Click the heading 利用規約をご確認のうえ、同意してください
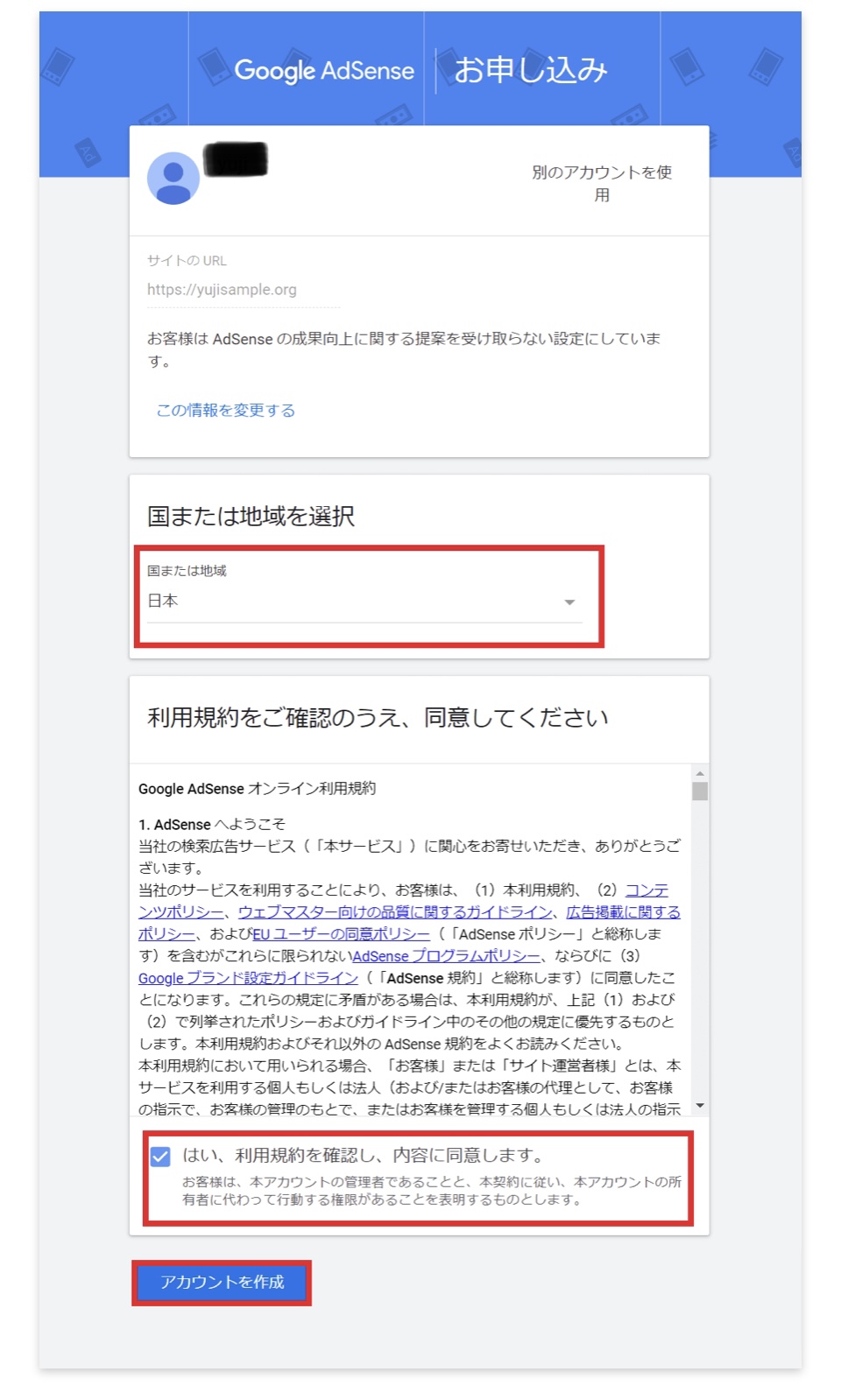The width and height of the screenshot is (841, 1400). tap(378, 718)
